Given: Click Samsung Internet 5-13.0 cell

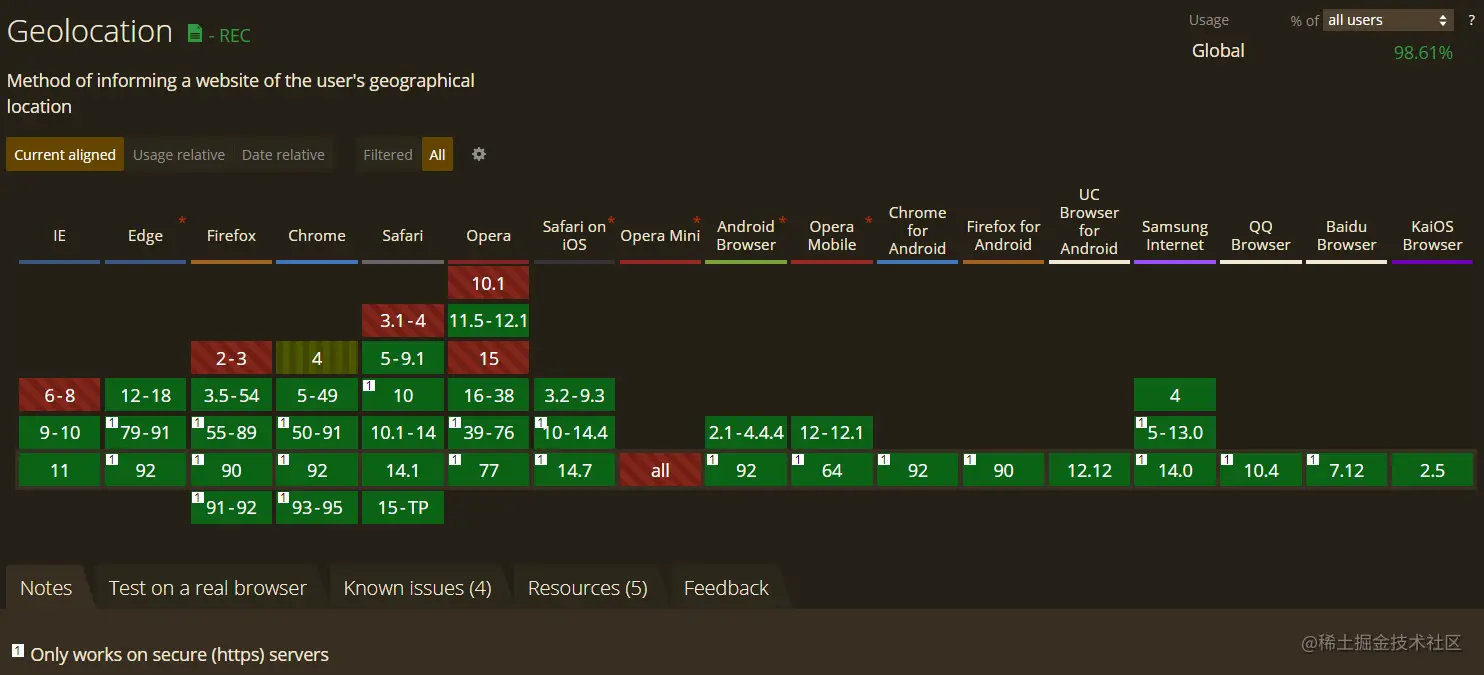Looking at the screenshot, I should point(1175,433).
